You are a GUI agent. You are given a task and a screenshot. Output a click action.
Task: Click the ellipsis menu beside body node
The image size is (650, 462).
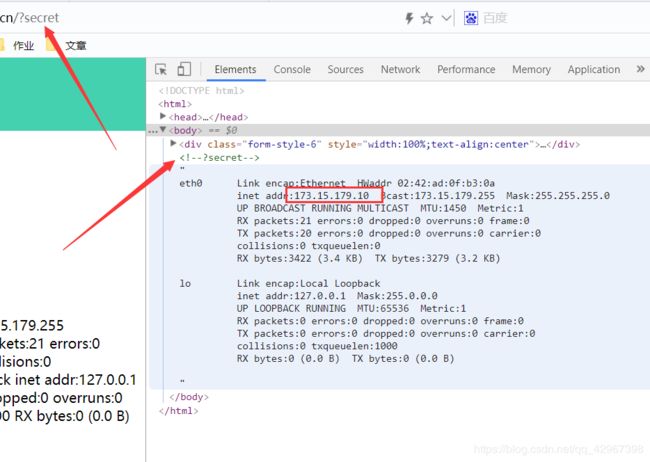(153, 131)
